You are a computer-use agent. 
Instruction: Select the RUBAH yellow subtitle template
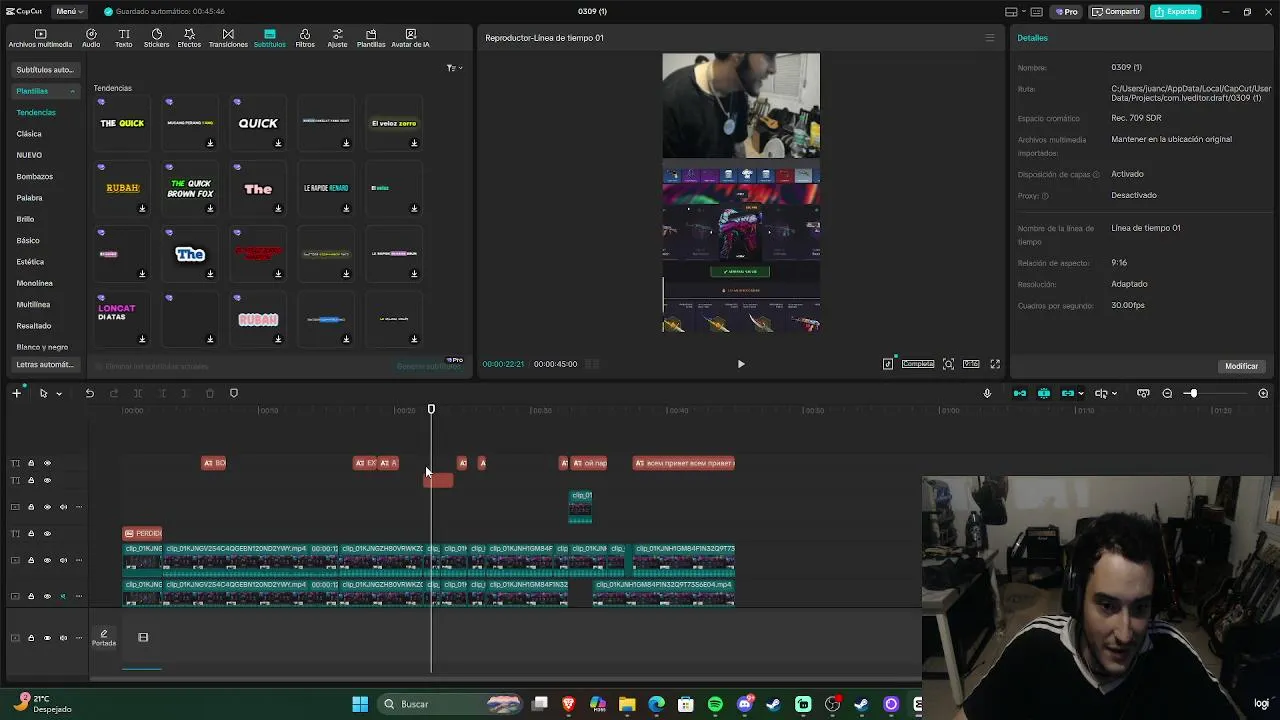(x=123, y=188)
